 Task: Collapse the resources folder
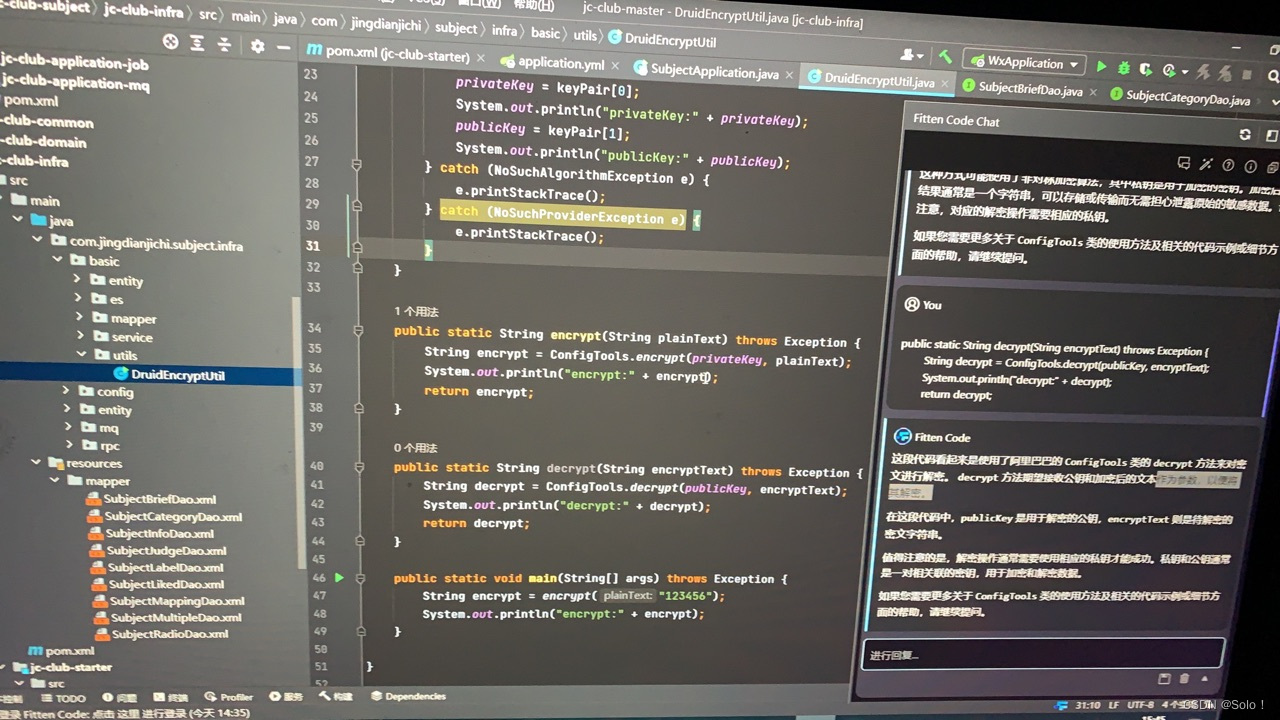36,462
